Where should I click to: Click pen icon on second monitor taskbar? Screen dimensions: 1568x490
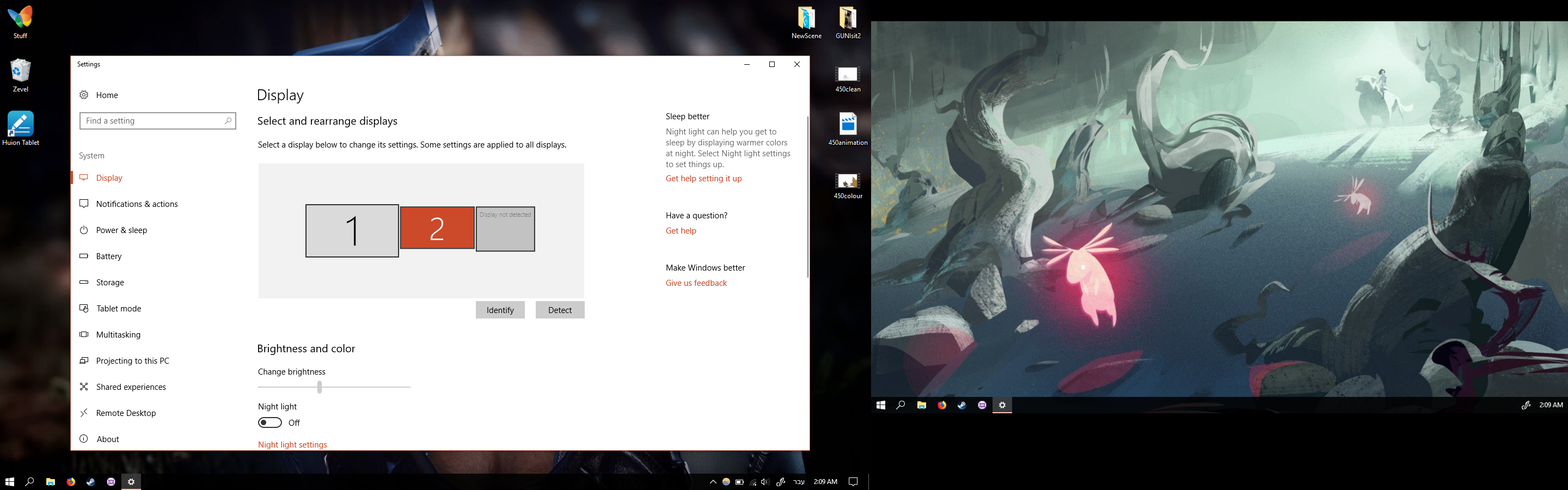point(1526,405)
